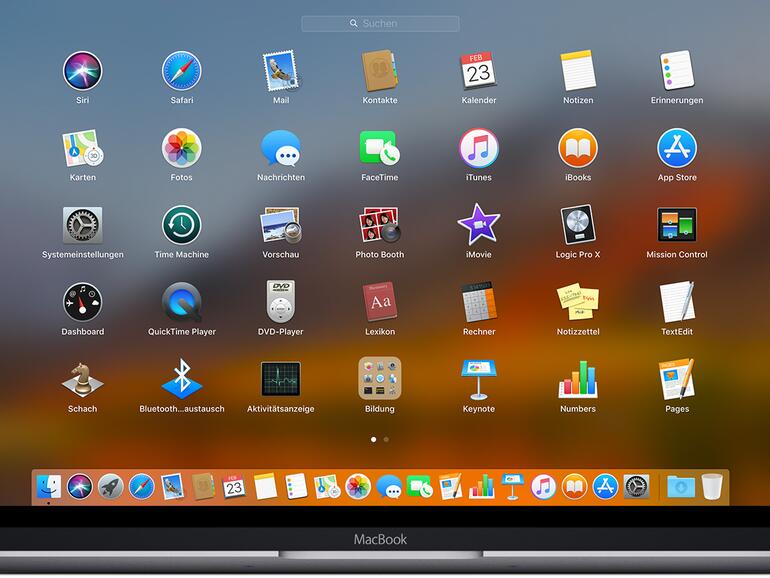Open Fotos app in Launchpad grid

click(x=182, y=148)
